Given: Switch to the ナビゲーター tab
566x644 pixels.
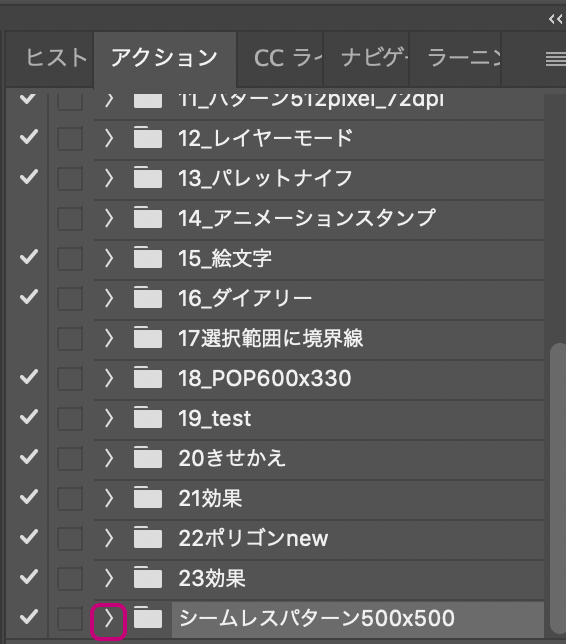Looking at the screenshot, I should click(x=366, y=58).
